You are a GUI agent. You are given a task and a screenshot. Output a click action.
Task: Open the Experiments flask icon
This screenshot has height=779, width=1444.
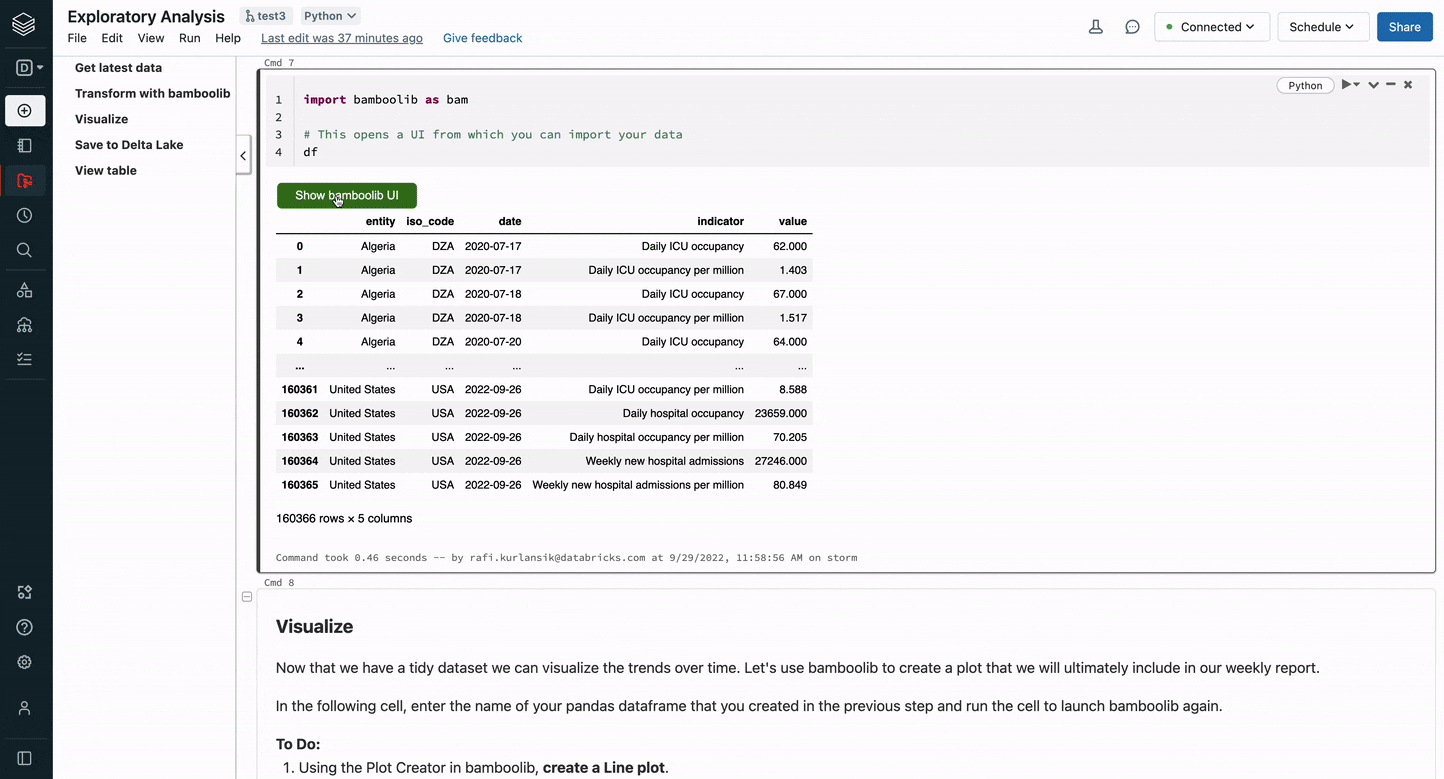click(x=1096, y=27)
